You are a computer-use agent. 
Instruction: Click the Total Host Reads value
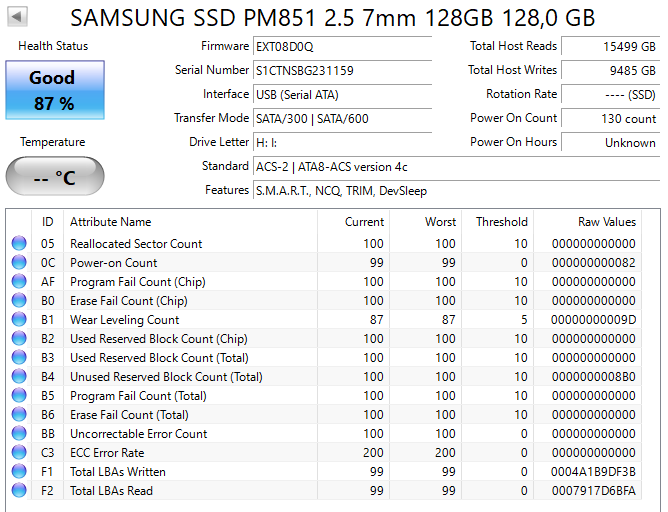tap(609, 46)
